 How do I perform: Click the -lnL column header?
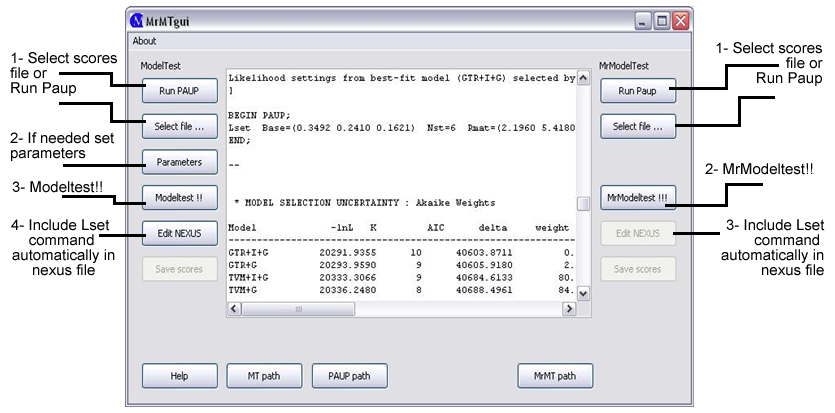coord(343,228)
